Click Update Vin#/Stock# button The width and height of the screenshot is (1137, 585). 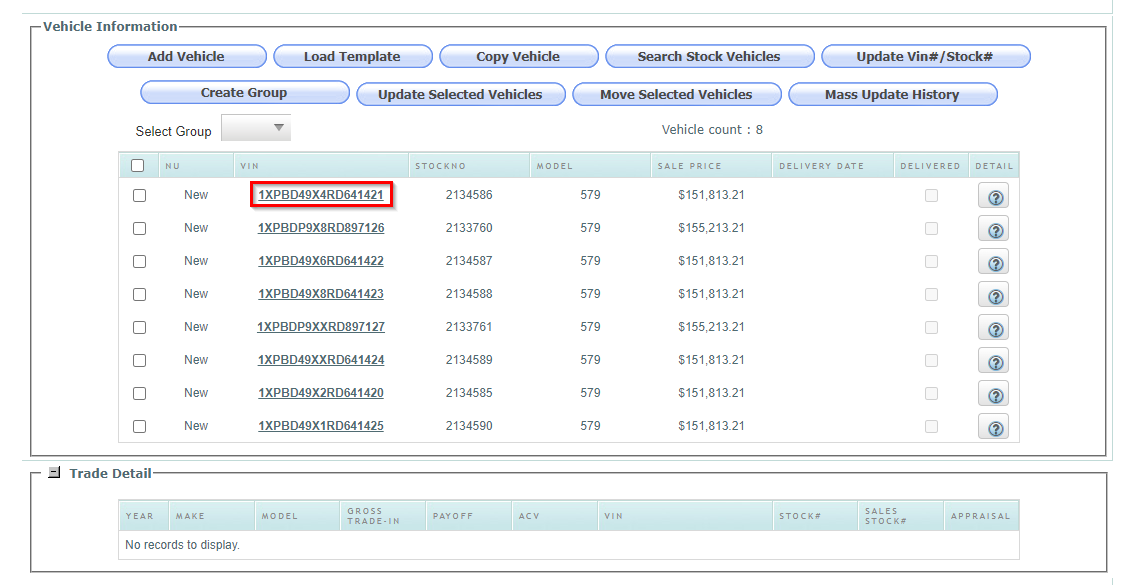[x=925, y=57]
